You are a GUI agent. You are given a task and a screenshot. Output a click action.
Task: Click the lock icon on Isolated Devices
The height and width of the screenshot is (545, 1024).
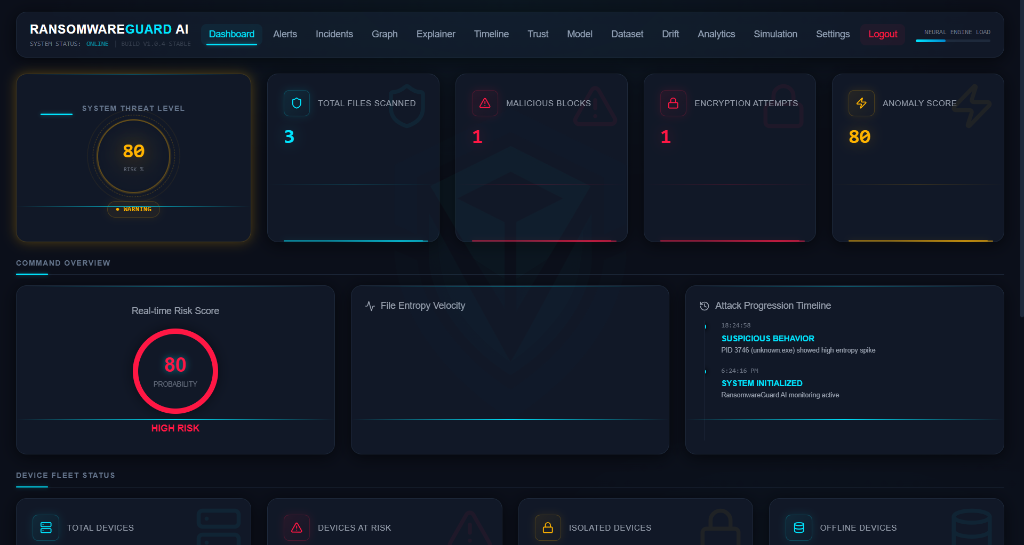coord(548,527)
